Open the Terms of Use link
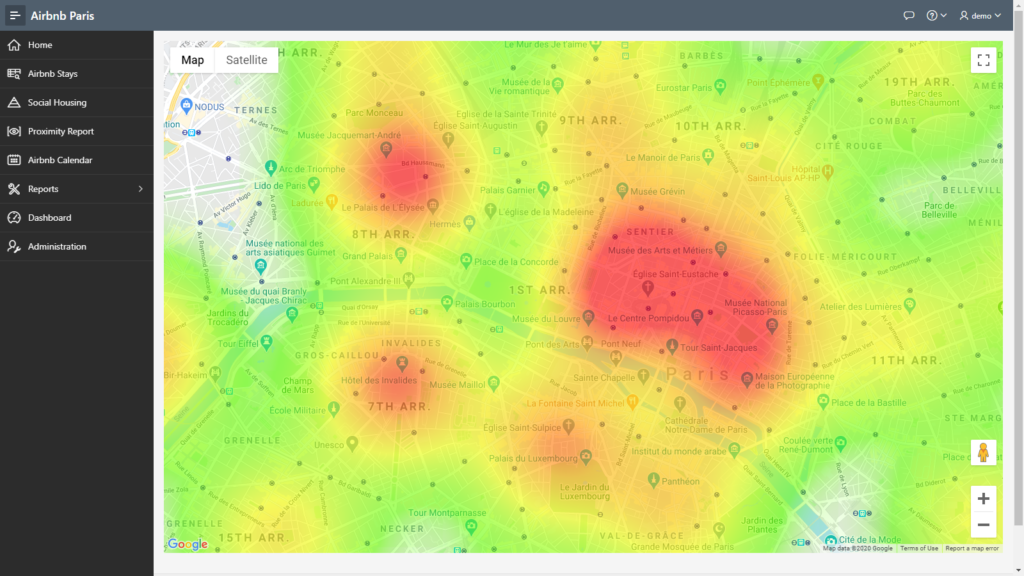 tap(919, 549)
